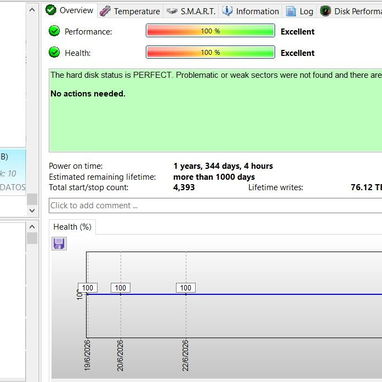Click the Log tab document icon
The width and height of the screenshot is (382, 382).
(291, 11)
